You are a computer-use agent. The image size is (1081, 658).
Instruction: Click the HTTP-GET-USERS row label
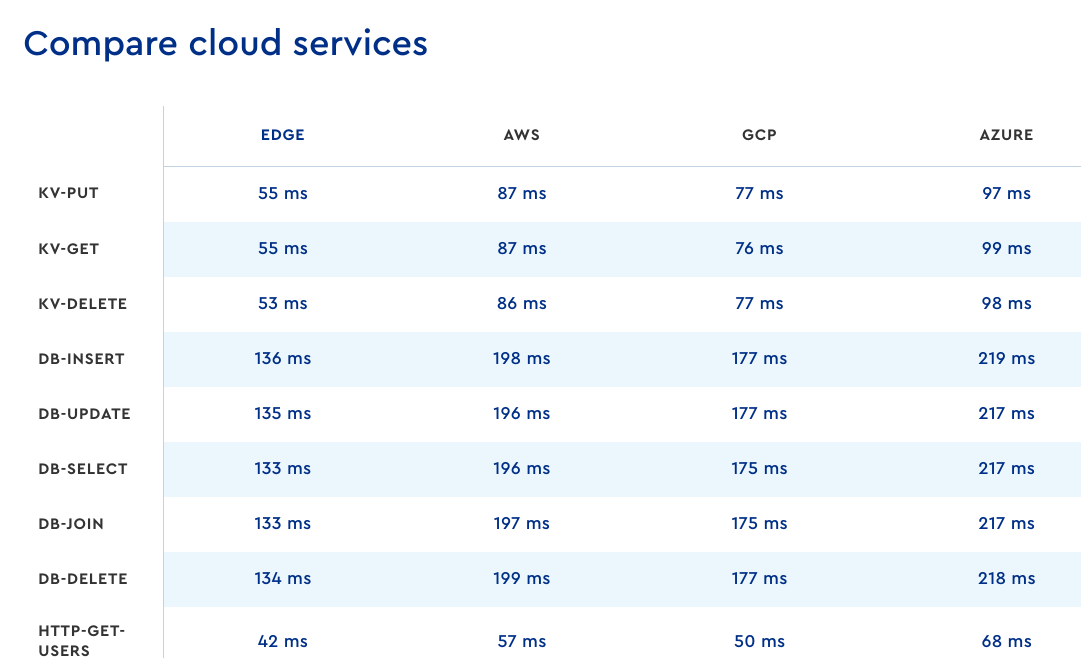81,641
